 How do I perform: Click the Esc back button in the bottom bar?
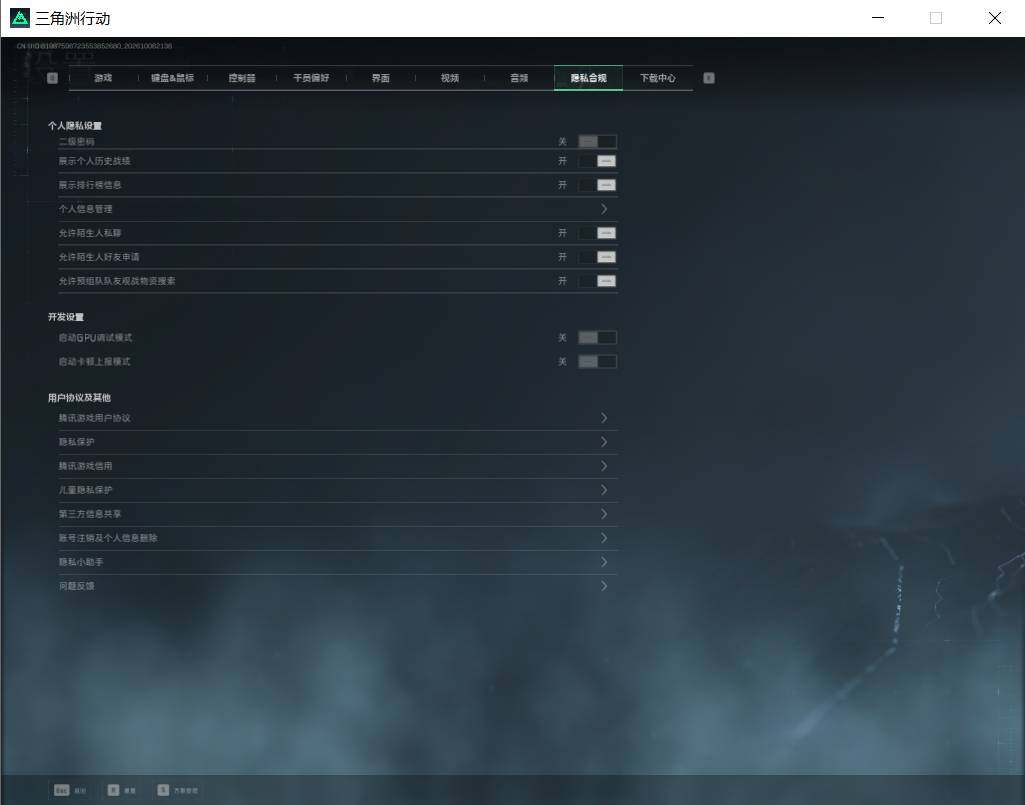pos(70,790)
